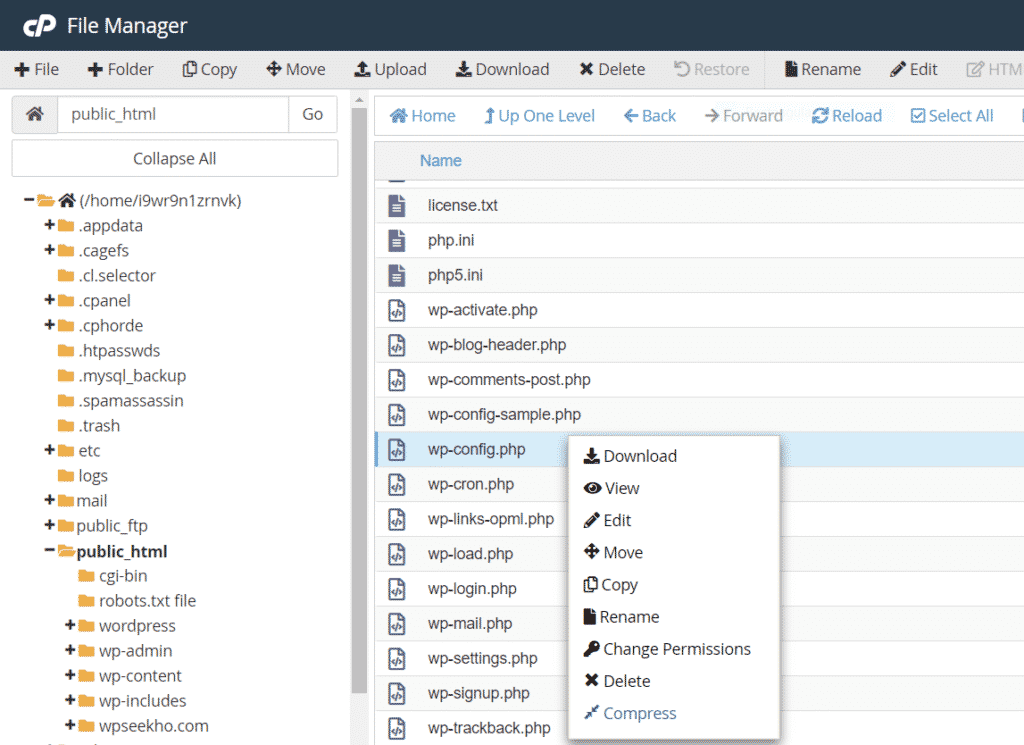1024x745 pixels.
Task: Select the wp-cron.php file
Action: (x=471, y=484)
